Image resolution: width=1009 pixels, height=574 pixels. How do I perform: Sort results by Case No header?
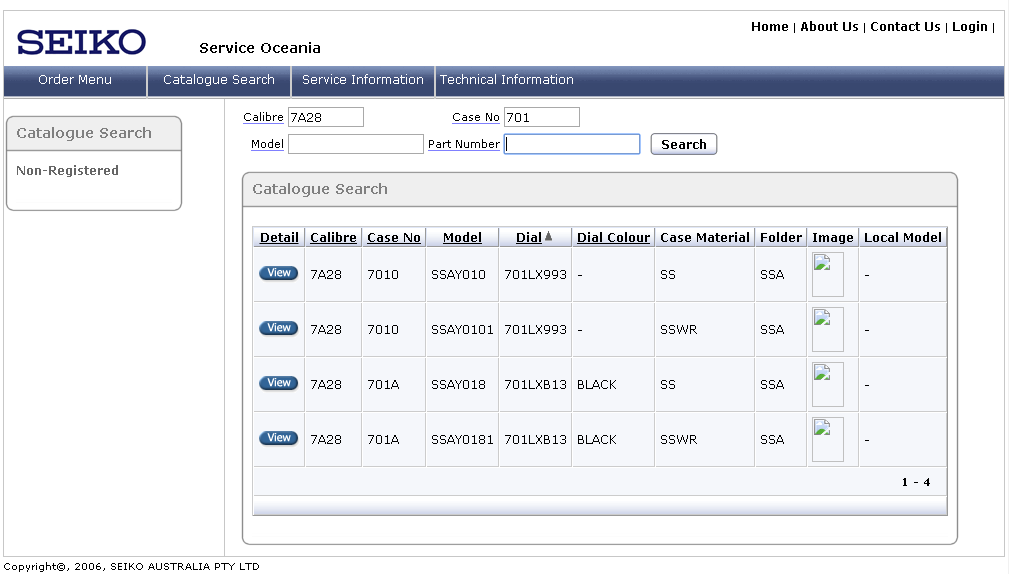[x=393, y=238]
